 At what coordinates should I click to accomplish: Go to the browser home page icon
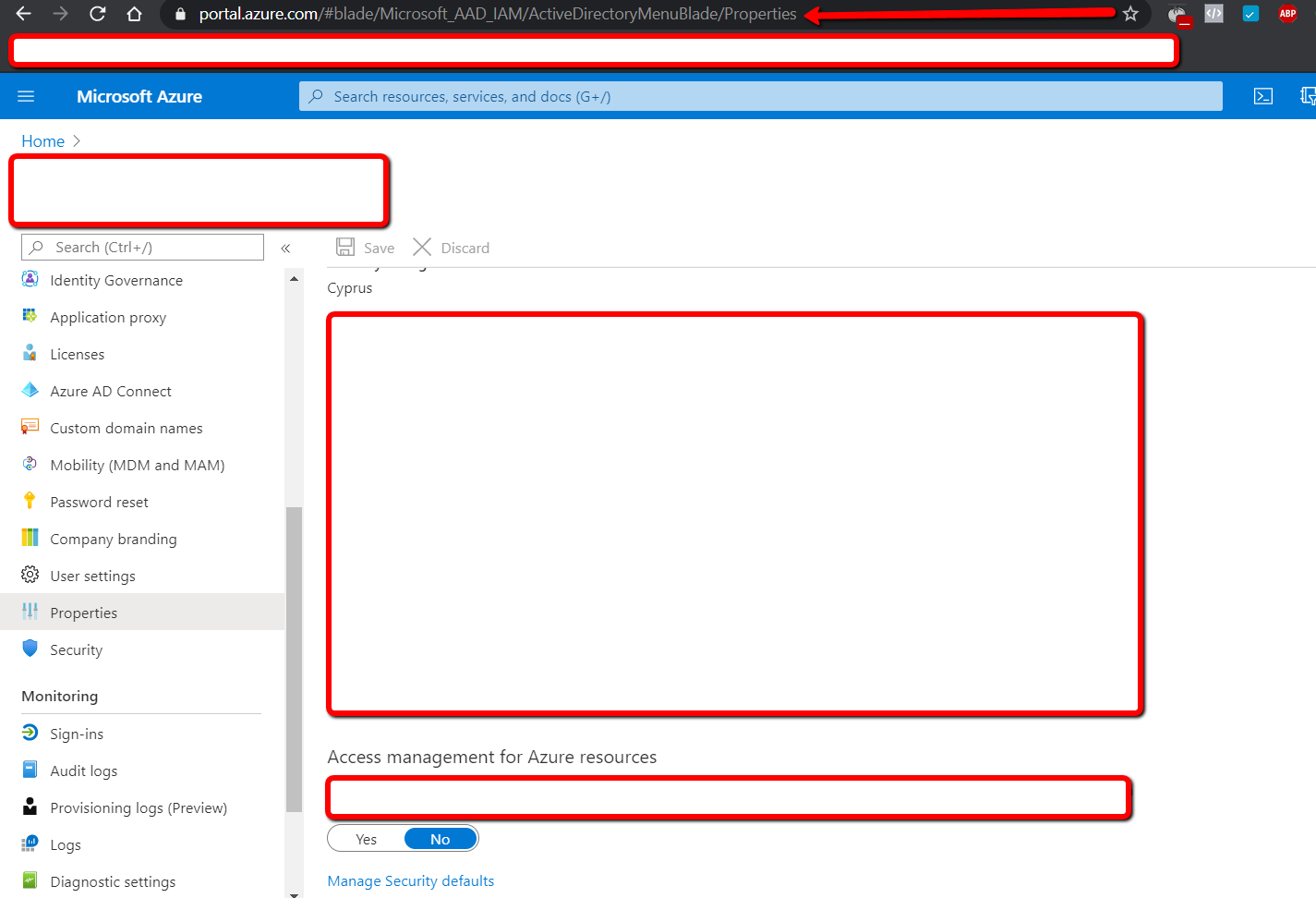coord(134,14)
